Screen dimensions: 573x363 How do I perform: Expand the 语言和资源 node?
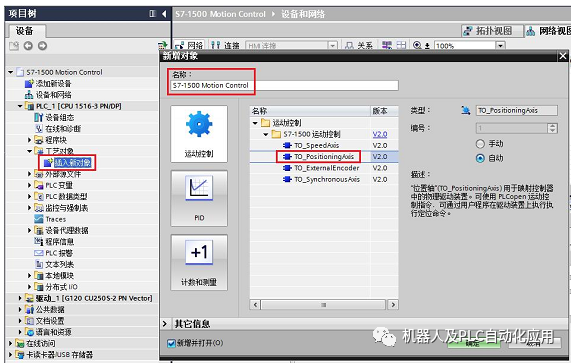[20, 332]
